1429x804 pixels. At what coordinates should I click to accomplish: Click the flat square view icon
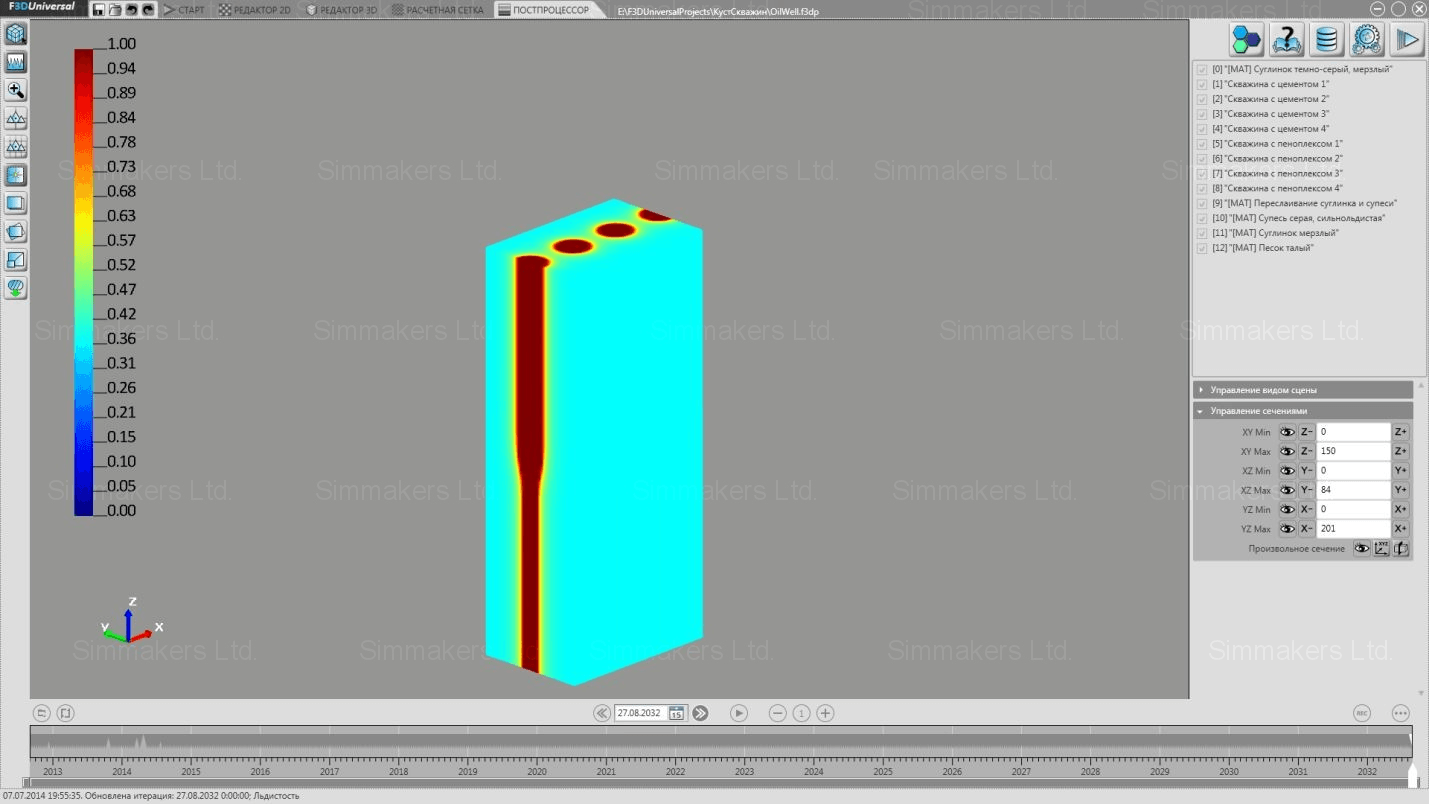[16, 203]
